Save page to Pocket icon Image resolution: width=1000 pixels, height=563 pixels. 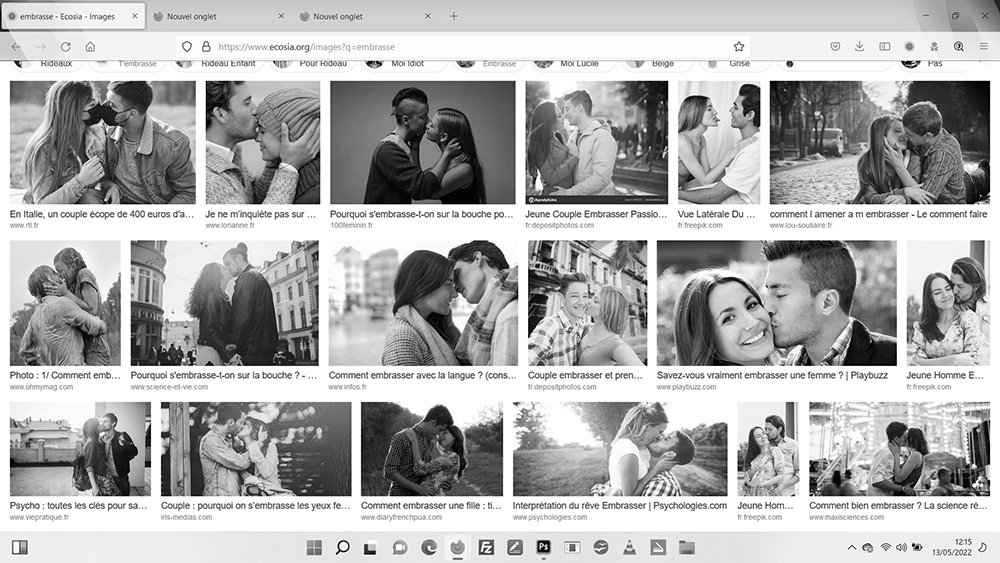coord(835,47)
